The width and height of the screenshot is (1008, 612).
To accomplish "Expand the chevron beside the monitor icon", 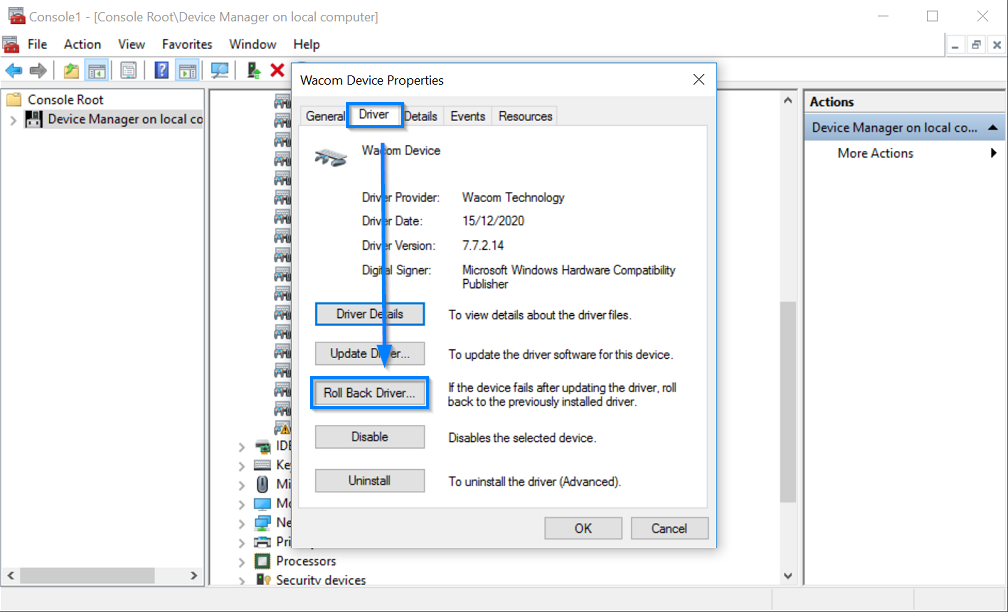I will 242,504.
